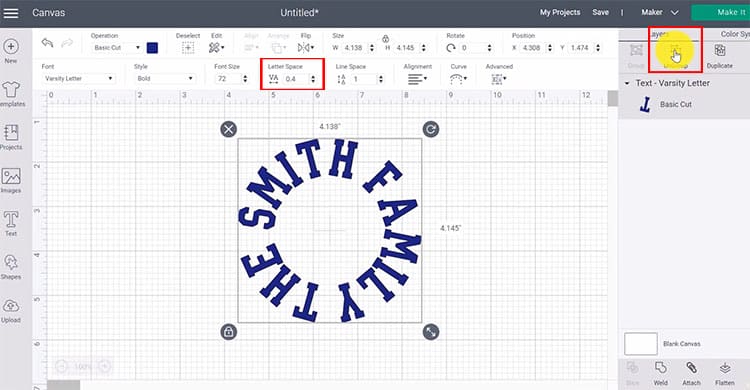Click the Undo arrow icon
750x390 pixels.
[x=47, y=43]
